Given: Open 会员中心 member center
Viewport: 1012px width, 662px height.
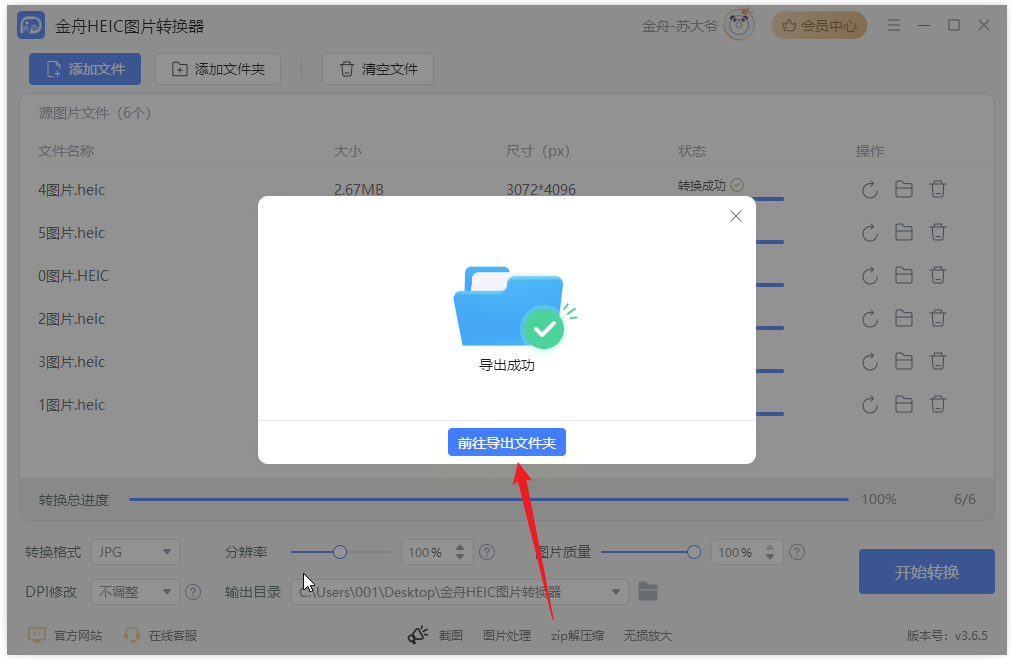Looking at the screenshot, I should 819,26.
